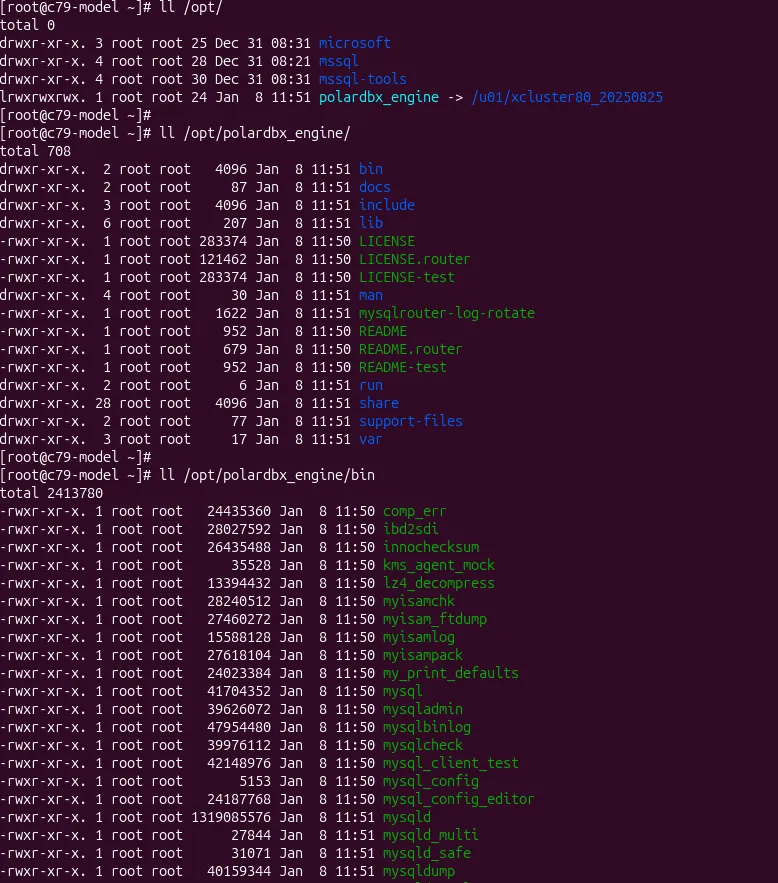Viewport: 778px width, 883px height.
Task: Select the README-test file name
Action: 402,367
